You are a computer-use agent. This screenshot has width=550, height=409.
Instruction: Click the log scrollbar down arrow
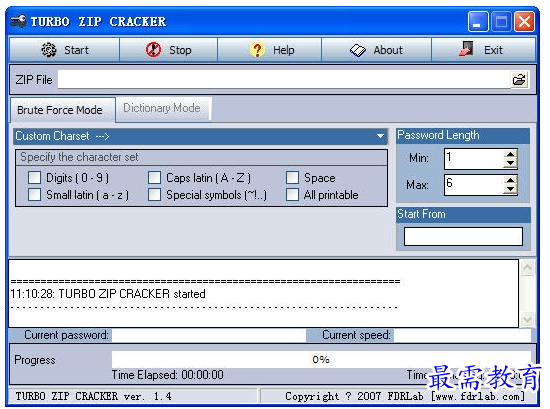[x=527, y=319]
